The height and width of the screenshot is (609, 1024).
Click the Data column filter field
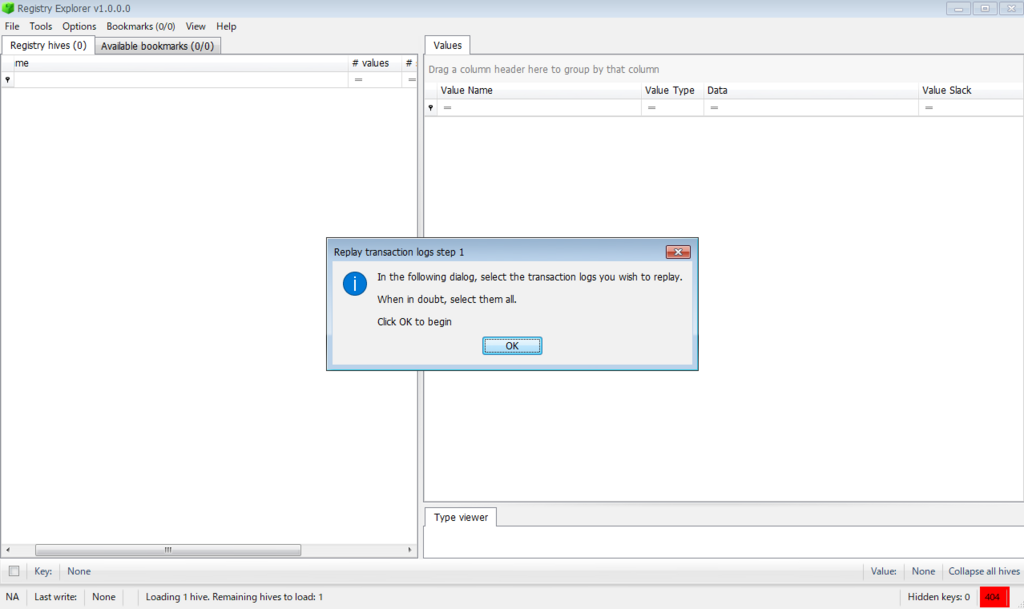click(x=810, y=108)
